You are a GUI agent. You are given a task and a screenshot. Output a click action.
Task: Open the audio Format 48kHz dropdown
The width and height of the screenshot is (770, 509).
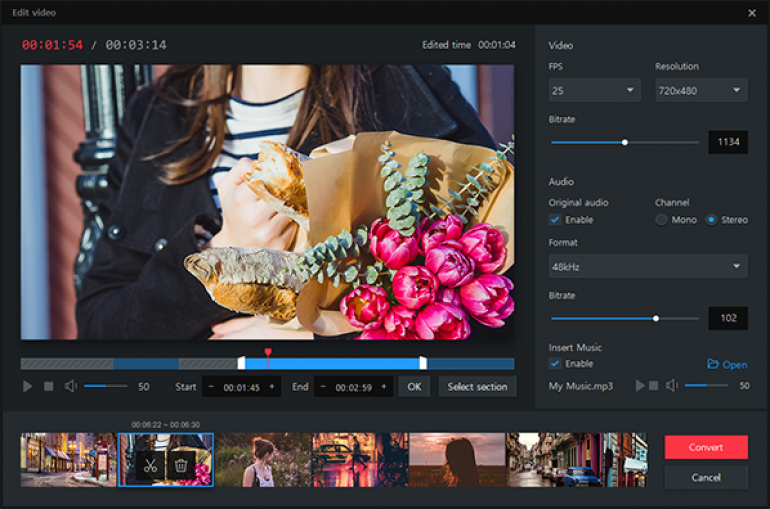[x=648, y=266]
